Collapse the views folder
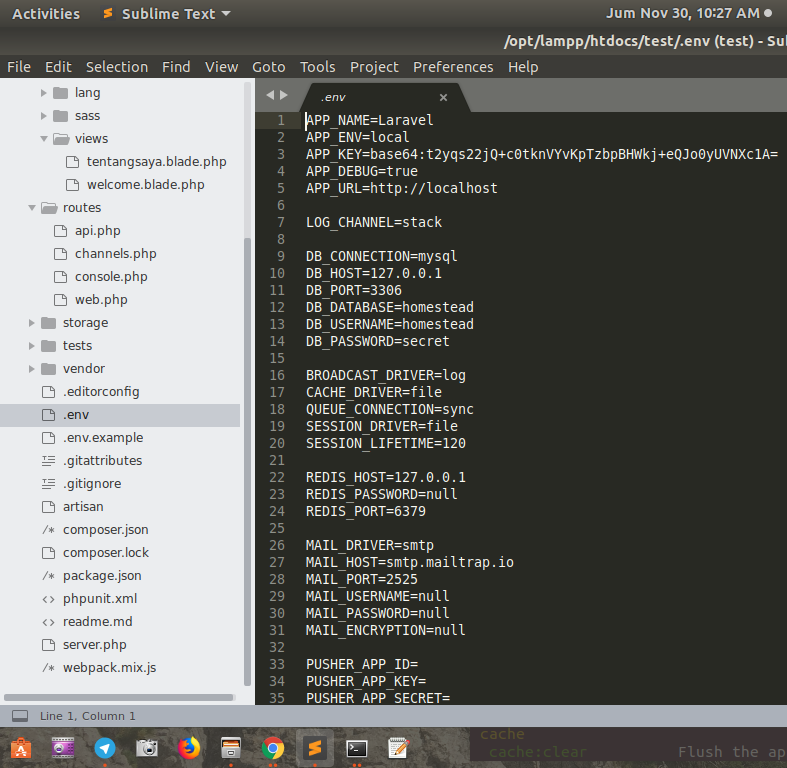This screenshot has width=787, height=768. click(x=44, y=139)
